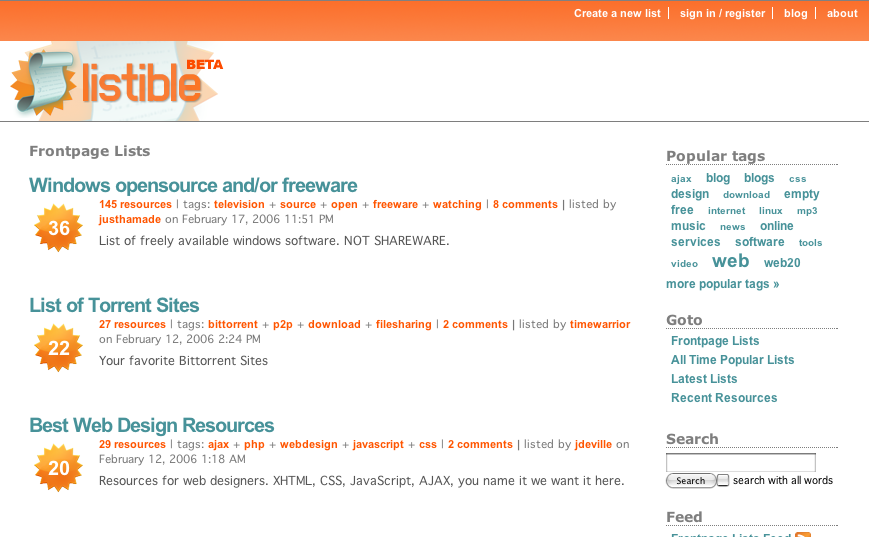Click the ajax tag on the Web Design Resources list

(218, 445)
